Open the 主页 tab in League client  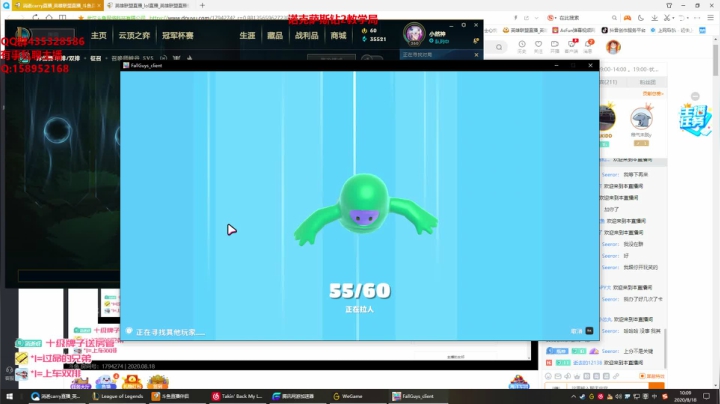pos(99,35)
